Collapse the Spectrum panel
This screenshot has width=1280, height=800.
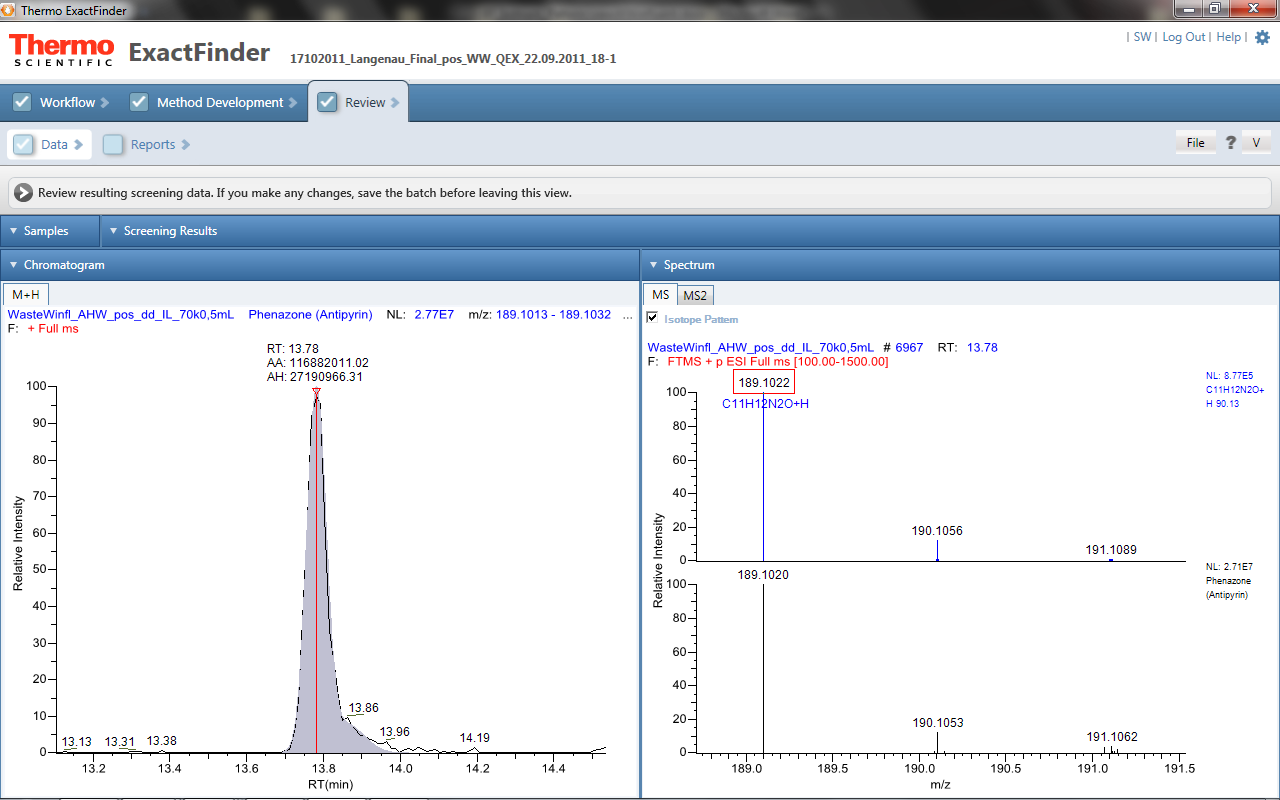click(654, 265)
